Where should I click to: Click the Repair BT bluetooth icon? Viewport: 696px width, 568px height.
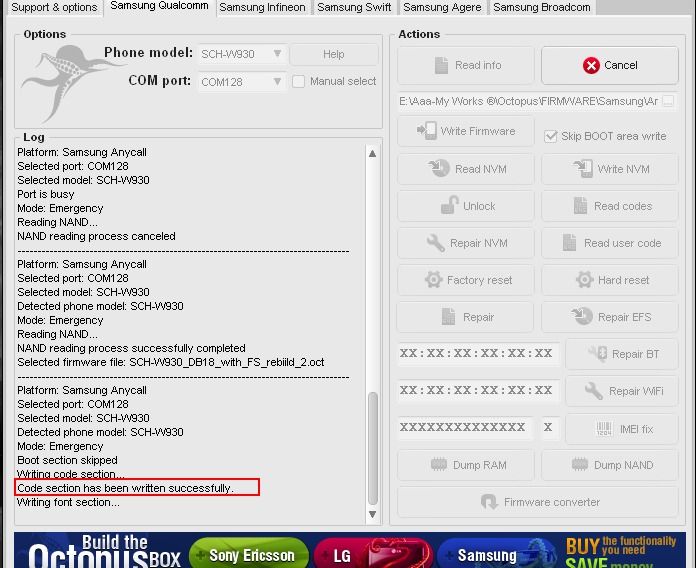click(598, 354)
